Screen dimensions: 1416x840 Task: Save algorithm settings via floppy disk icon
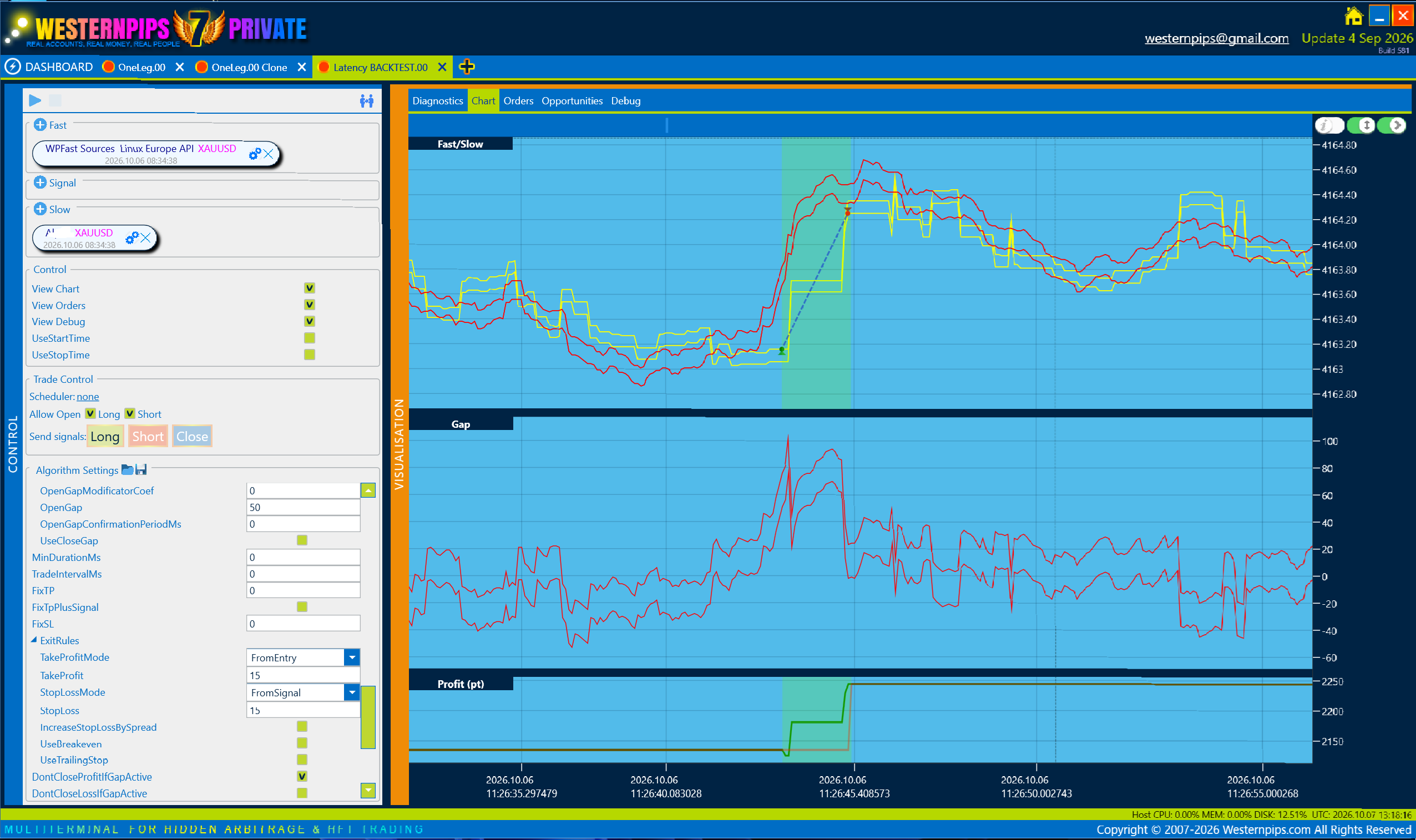point(141,469)
